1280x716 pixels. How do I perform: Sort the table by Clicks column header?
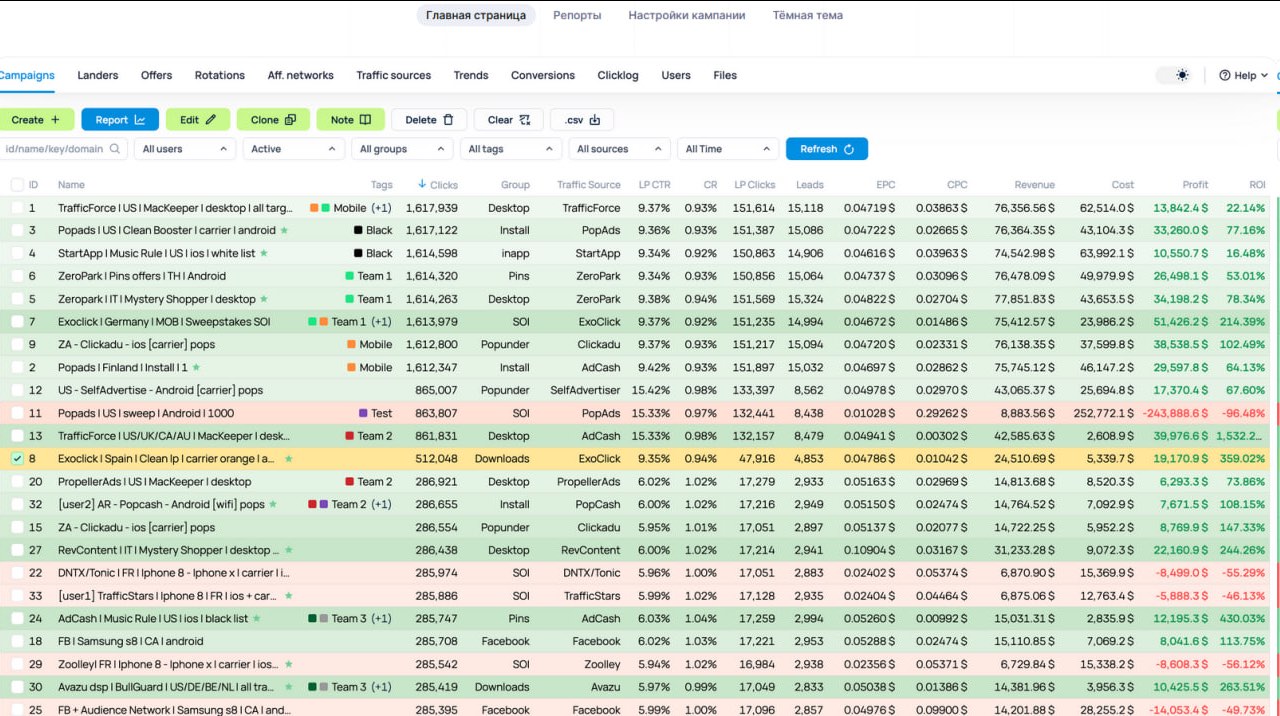pyautogui.click(x=443, y=185)
